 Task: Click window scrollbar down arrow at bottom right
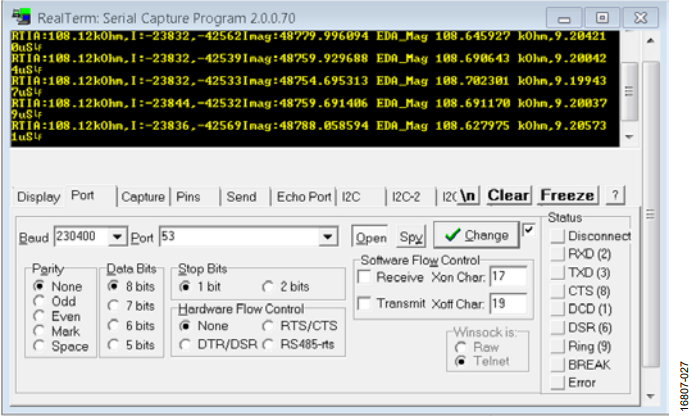click(x=651, y=396)
